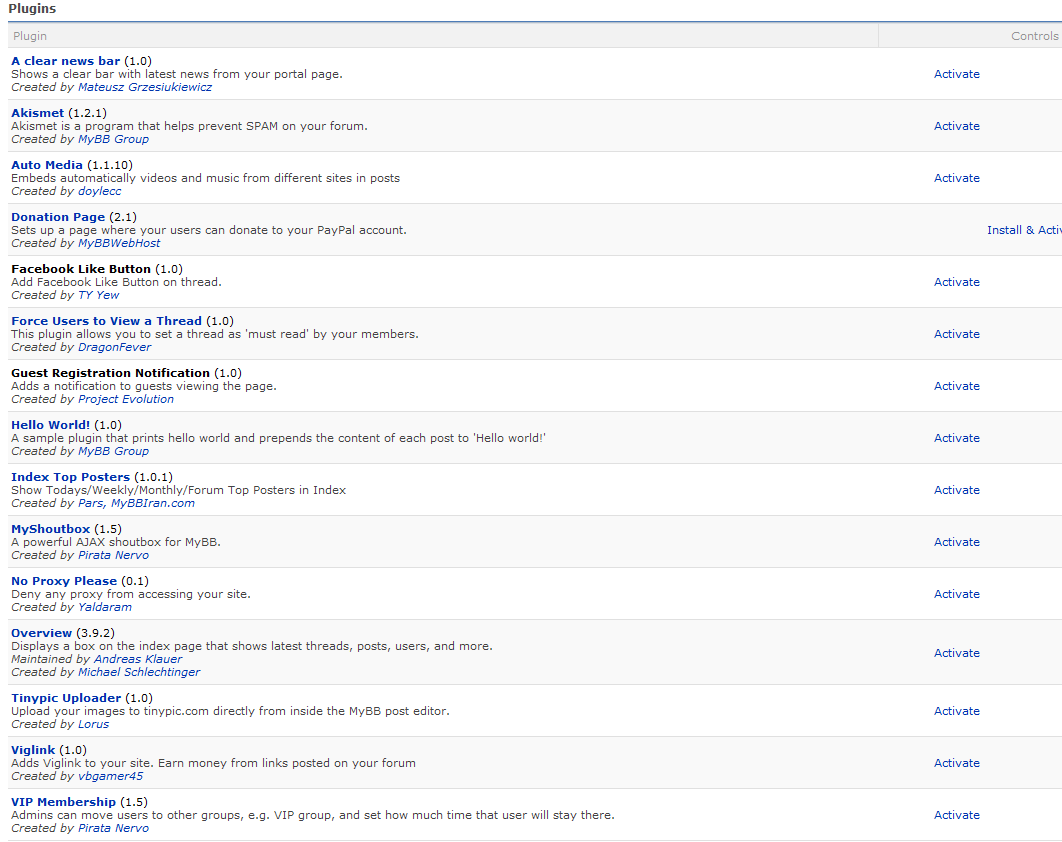Screen dimensions: 1062x842
Task: Activate the VIP Membership plugin
Action: [x=956, y=816]
